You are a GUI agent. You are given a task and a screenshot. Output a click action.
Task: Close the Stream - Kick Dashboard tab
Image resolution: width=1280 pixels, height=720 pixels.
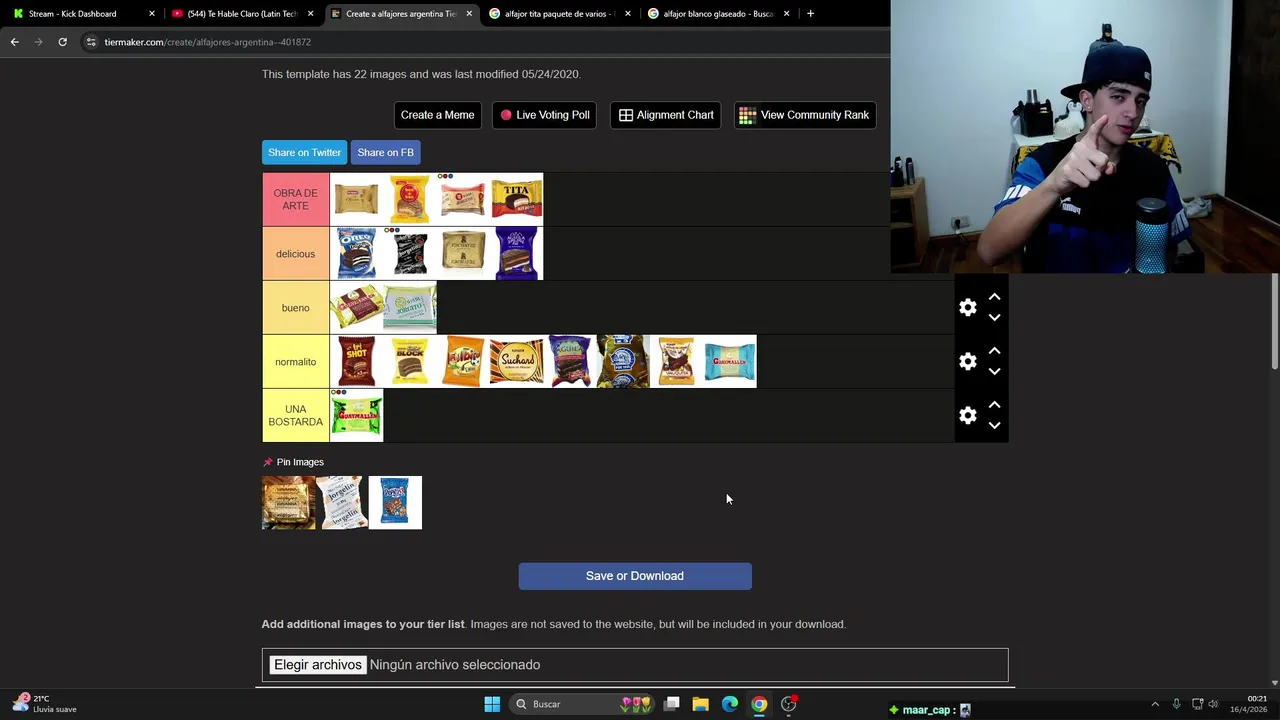[152, 14]
